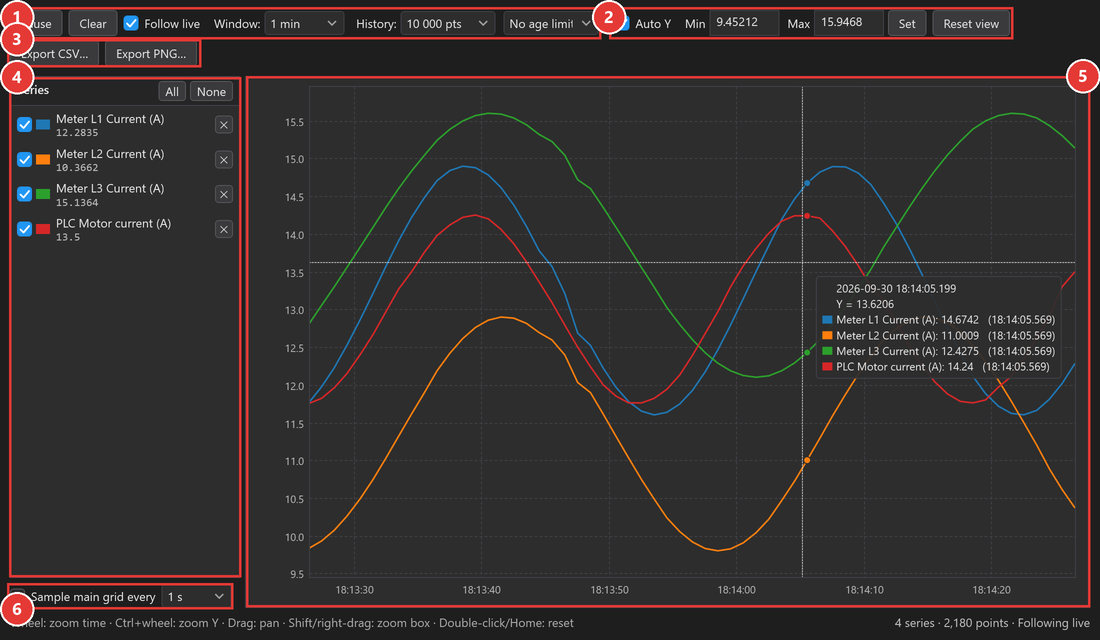1100x640 pixels.
Task: Click the orange Meter L2 color swatch
Action: (43, 159)
